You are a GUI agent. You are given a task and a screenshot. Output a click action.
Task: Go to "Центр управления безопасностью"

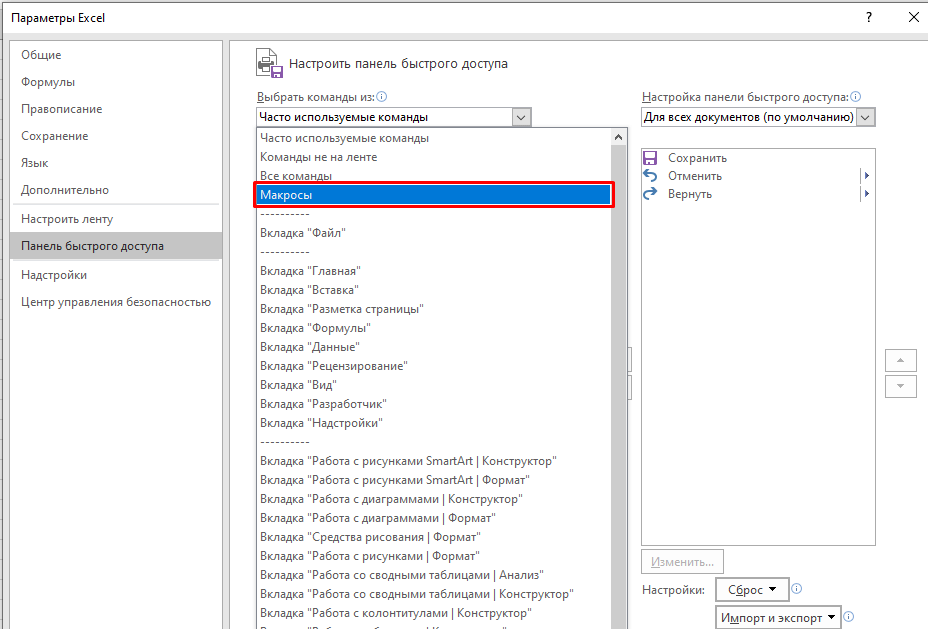coord(115,302)
